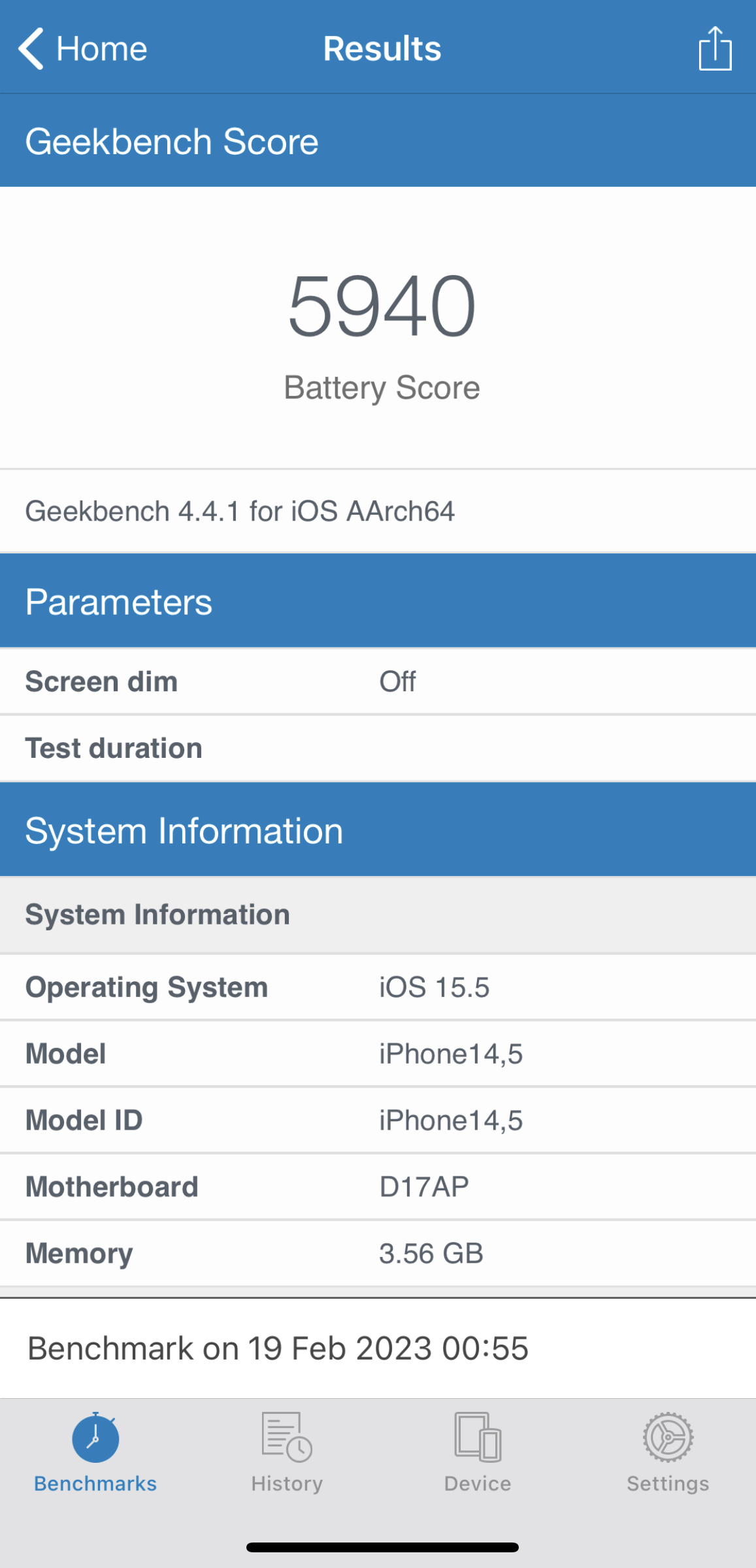The height and width of the screenshot is (1568, 756).
Task: Switch to the Settings tab label
Action: click(668, 1484)
